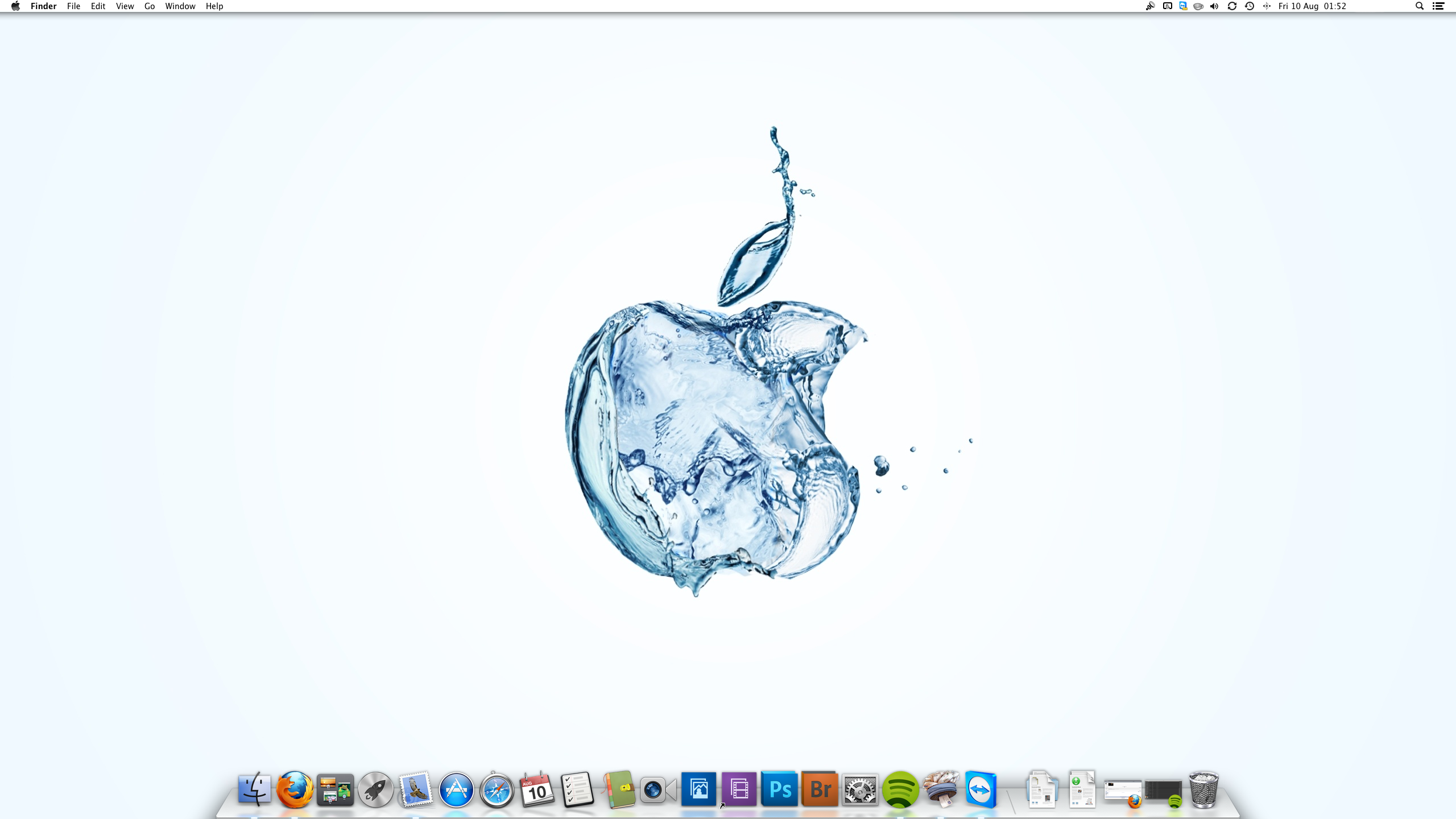
Task: Open Time Machine menu bar icon
Action: pyautogui.click(x=1250, y=6)
